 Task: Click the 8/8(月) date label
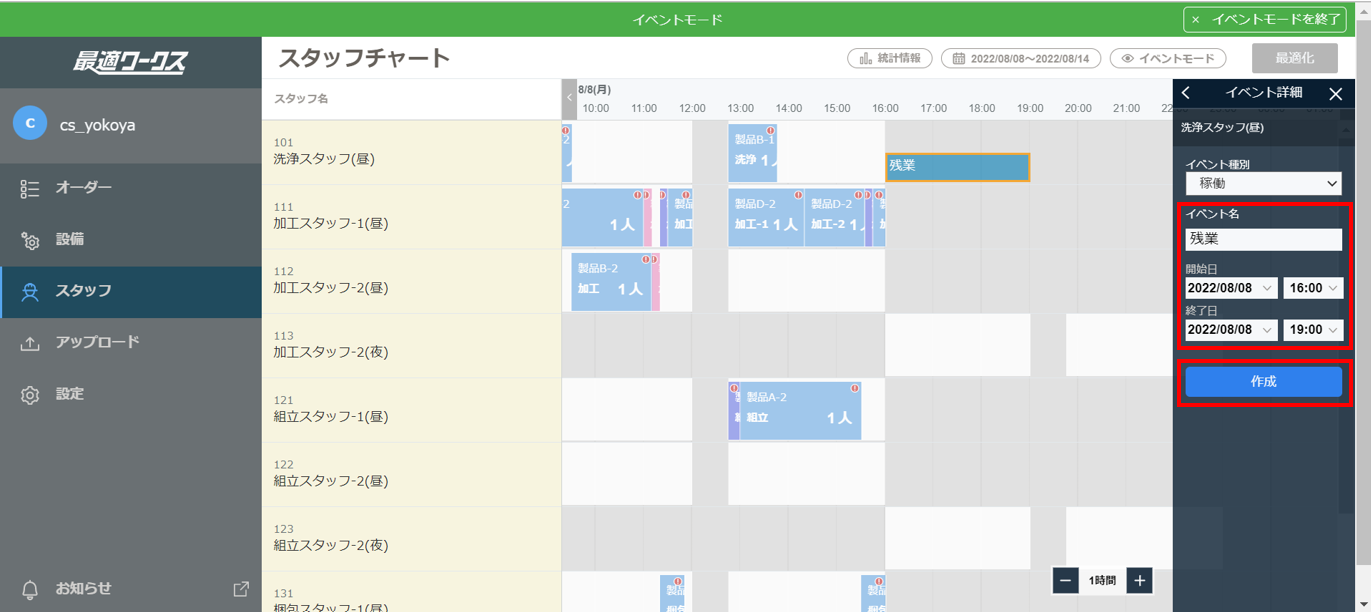tap(594, 90)
